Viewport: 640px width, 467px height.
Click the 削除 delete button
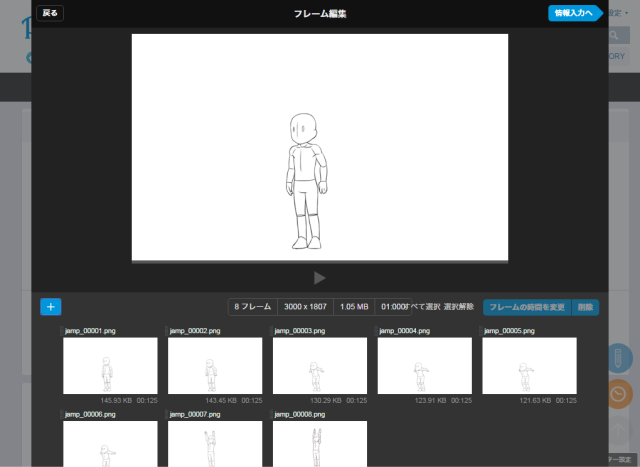[x=585, y=307]
